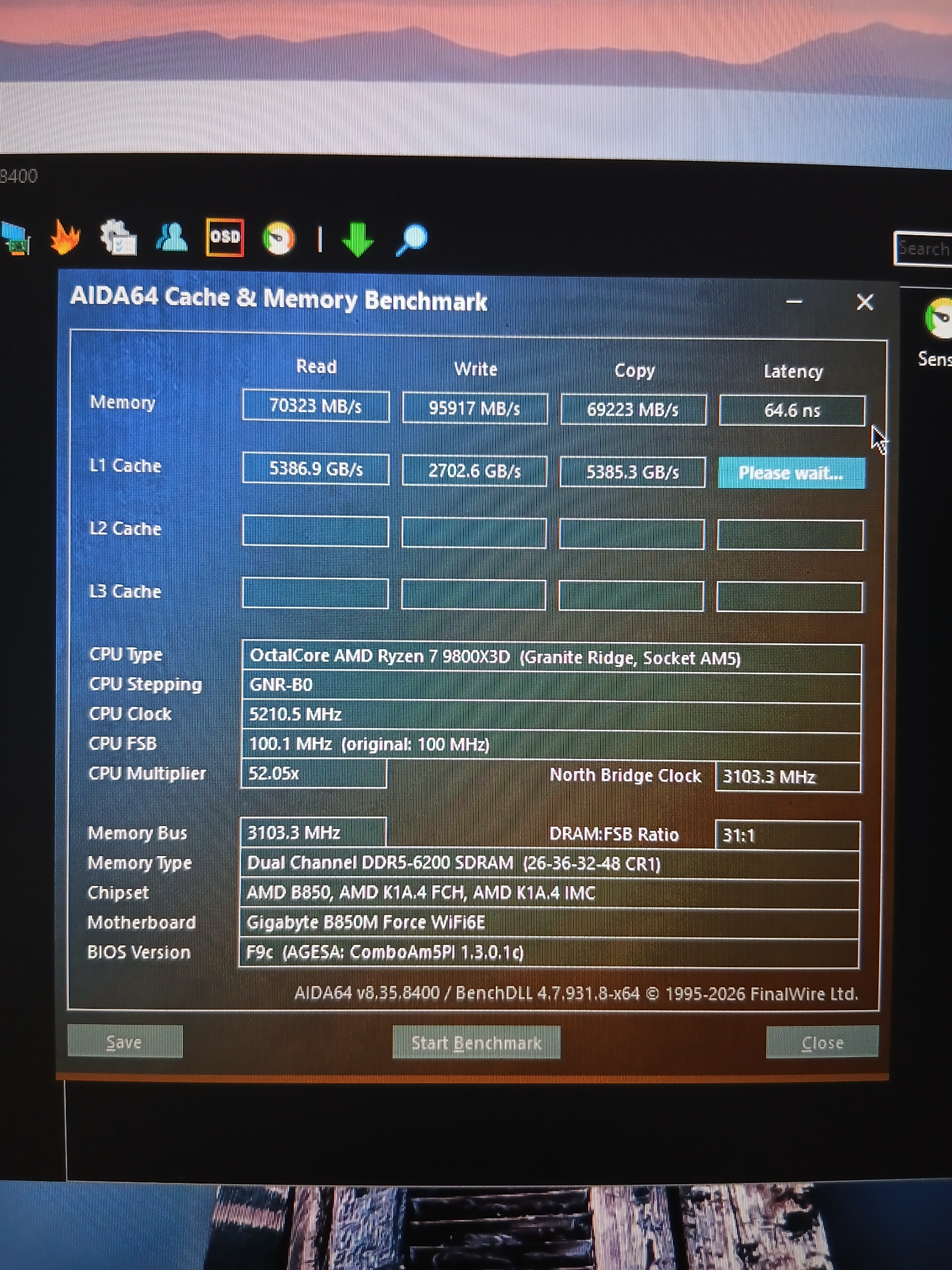This screenshot has width=952, height=1270.
Task: Click the CPU Type field showing Ryzen 7 9800X3D
Action: pyautogui.click(x=552, y=657)
